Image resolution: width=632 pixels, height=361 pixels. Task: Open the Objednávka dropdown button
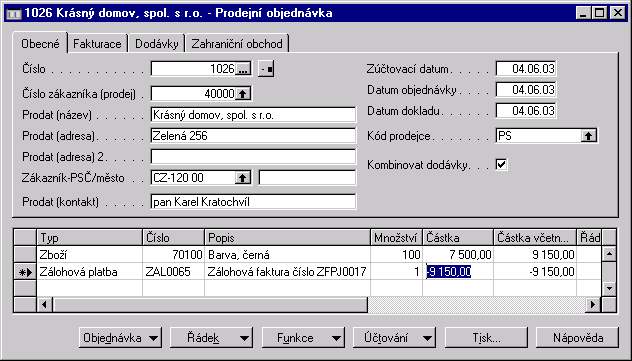point(120,338)
